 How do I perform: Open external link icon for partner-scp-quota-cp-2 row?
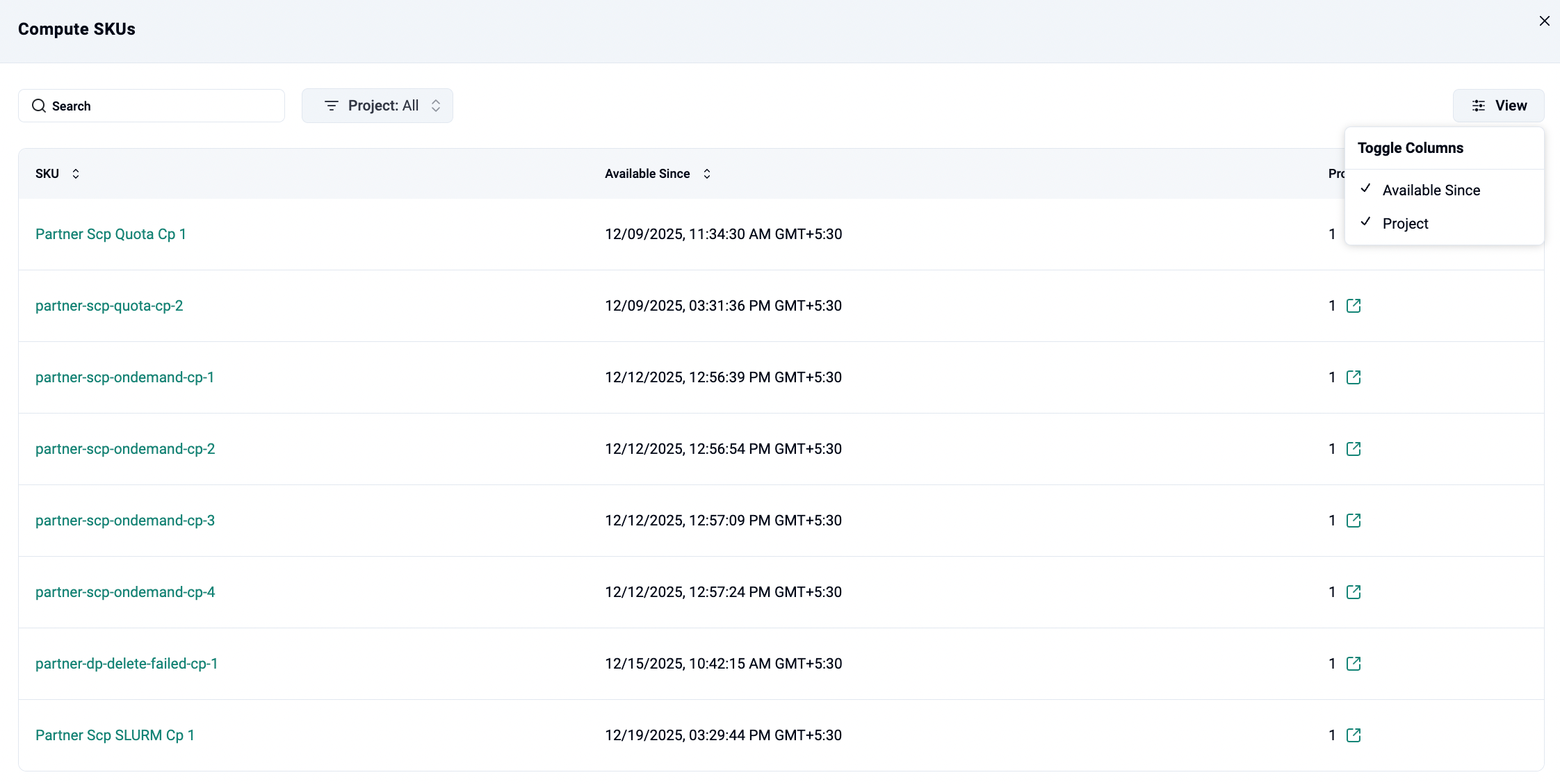pyautogui.click(x=1353, y=306)
